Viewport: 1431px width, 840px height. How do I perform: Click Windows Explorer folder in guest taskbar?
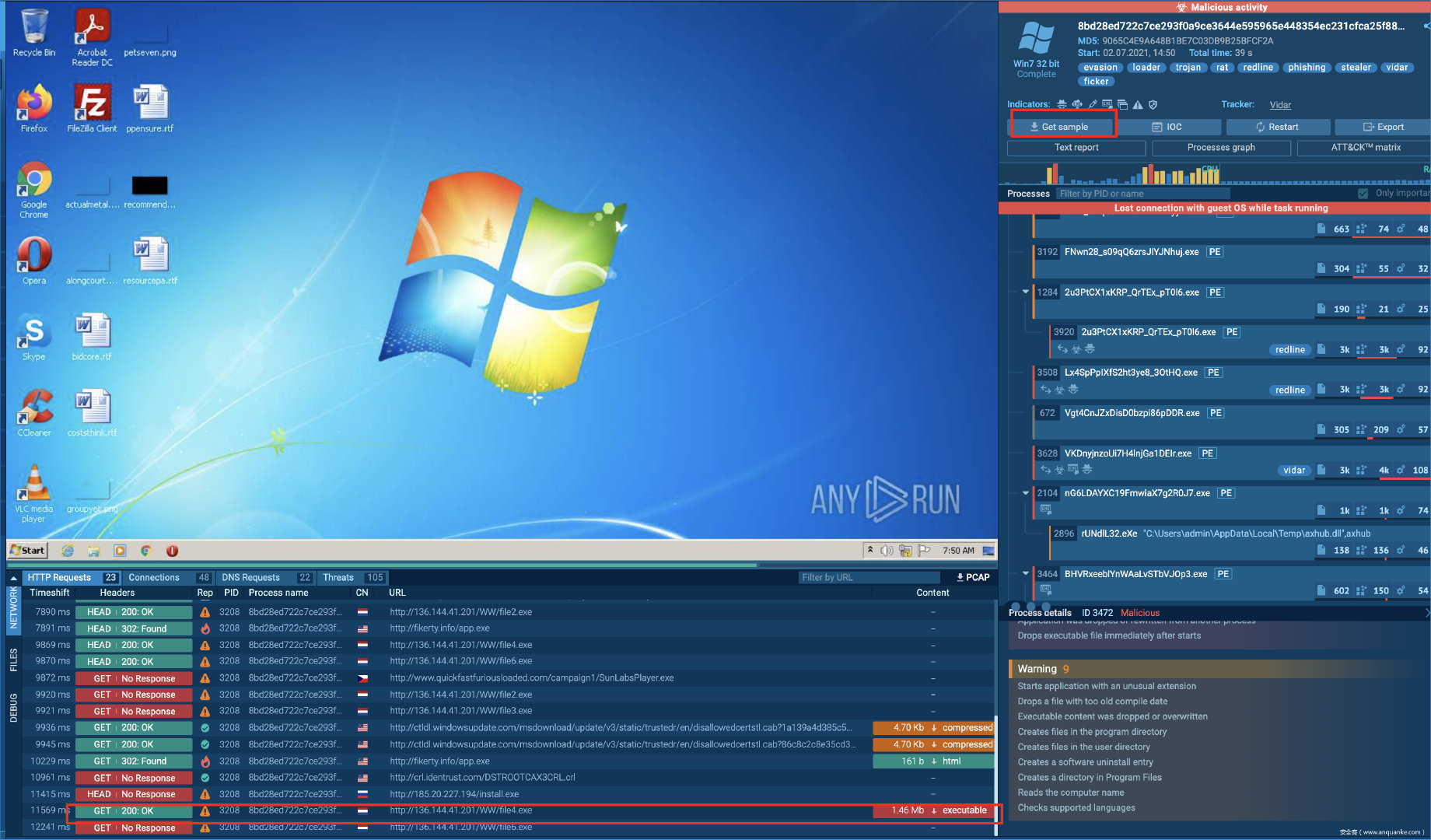pos(94,551)
